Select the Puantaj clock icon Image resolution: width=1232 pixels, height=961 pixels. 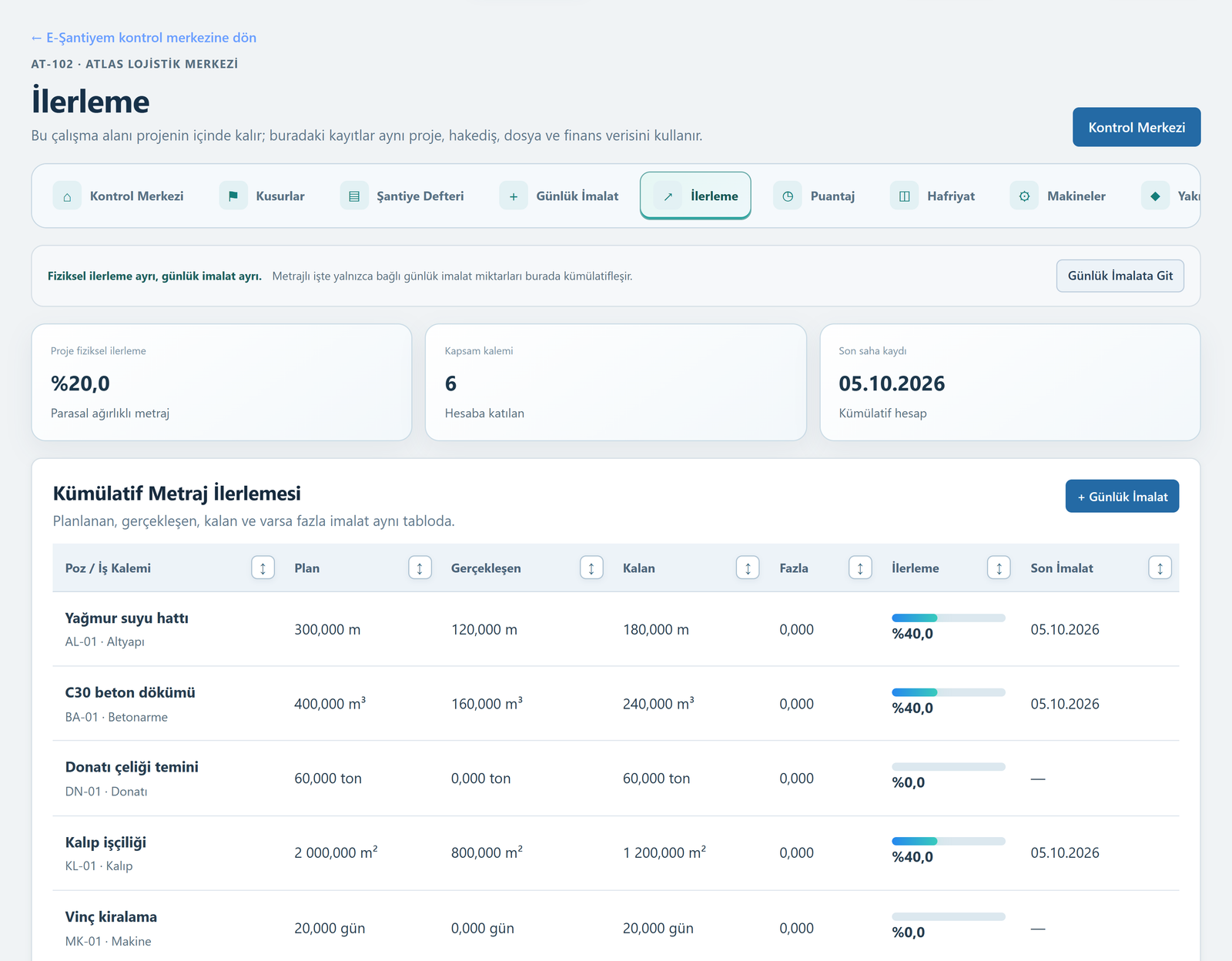pyautogui.click(x=788, y=196)
